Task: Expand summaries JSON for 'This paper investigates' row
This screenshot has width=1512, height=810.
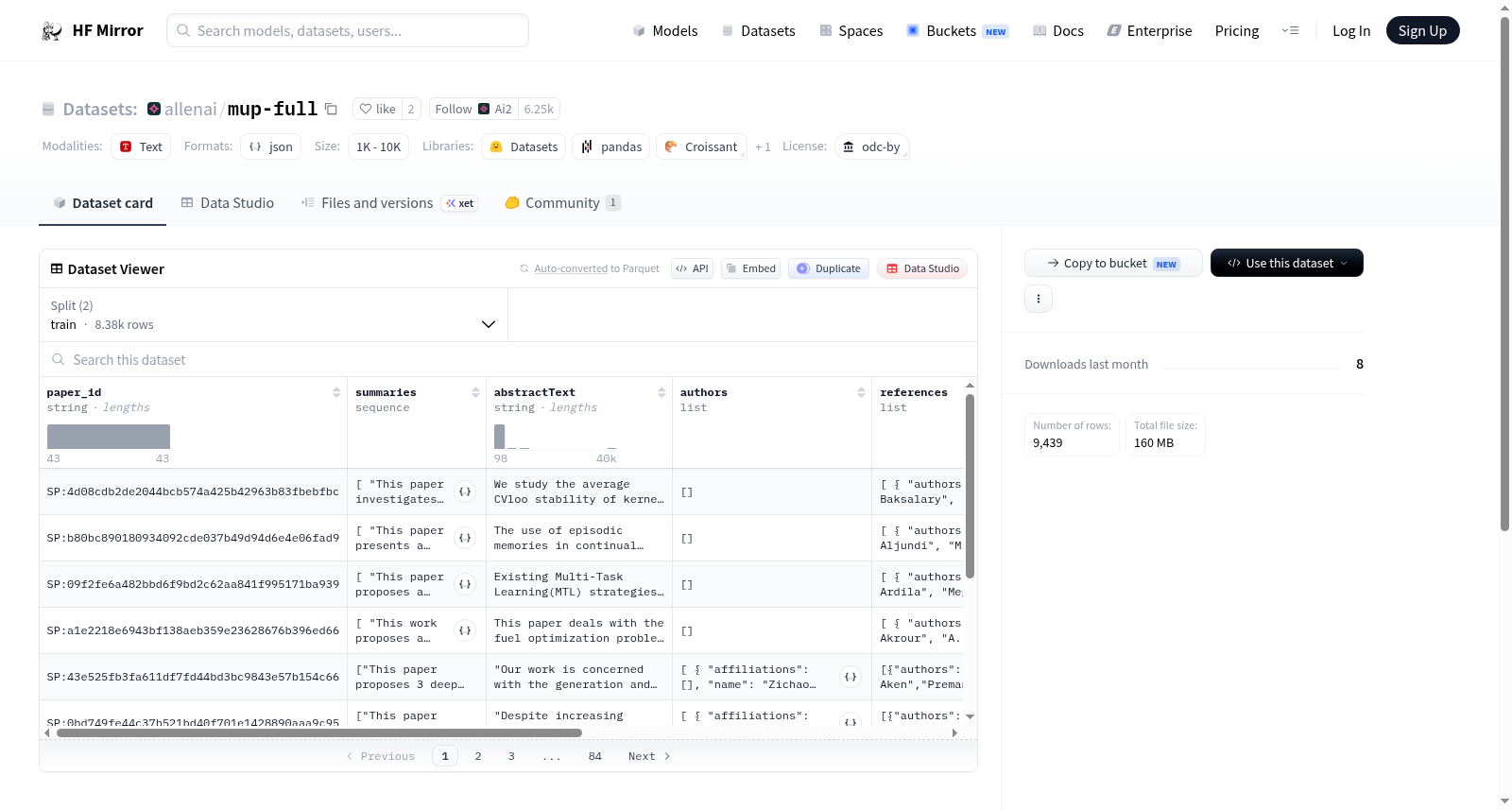Action: 465,491
